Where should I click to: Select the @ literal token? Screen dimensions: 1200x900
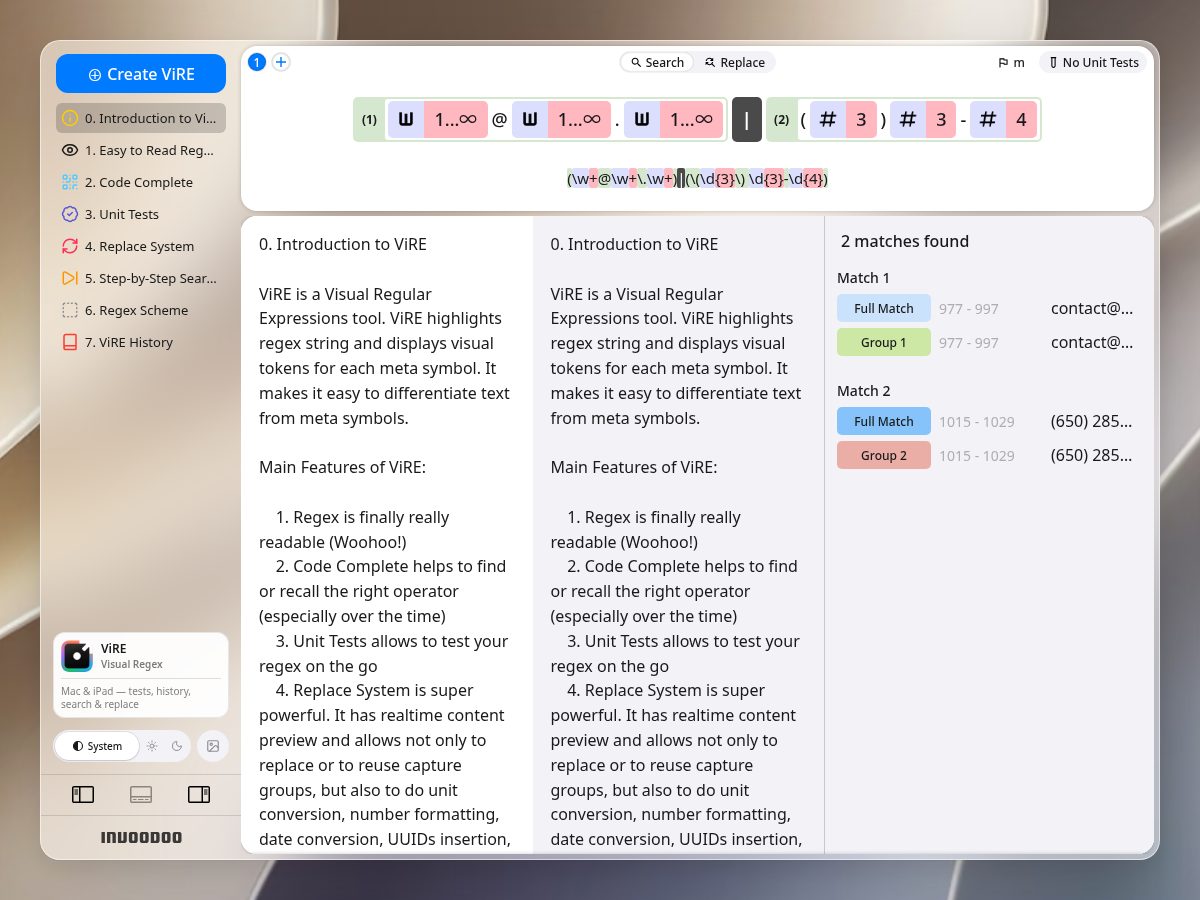[x=500, y=120]
